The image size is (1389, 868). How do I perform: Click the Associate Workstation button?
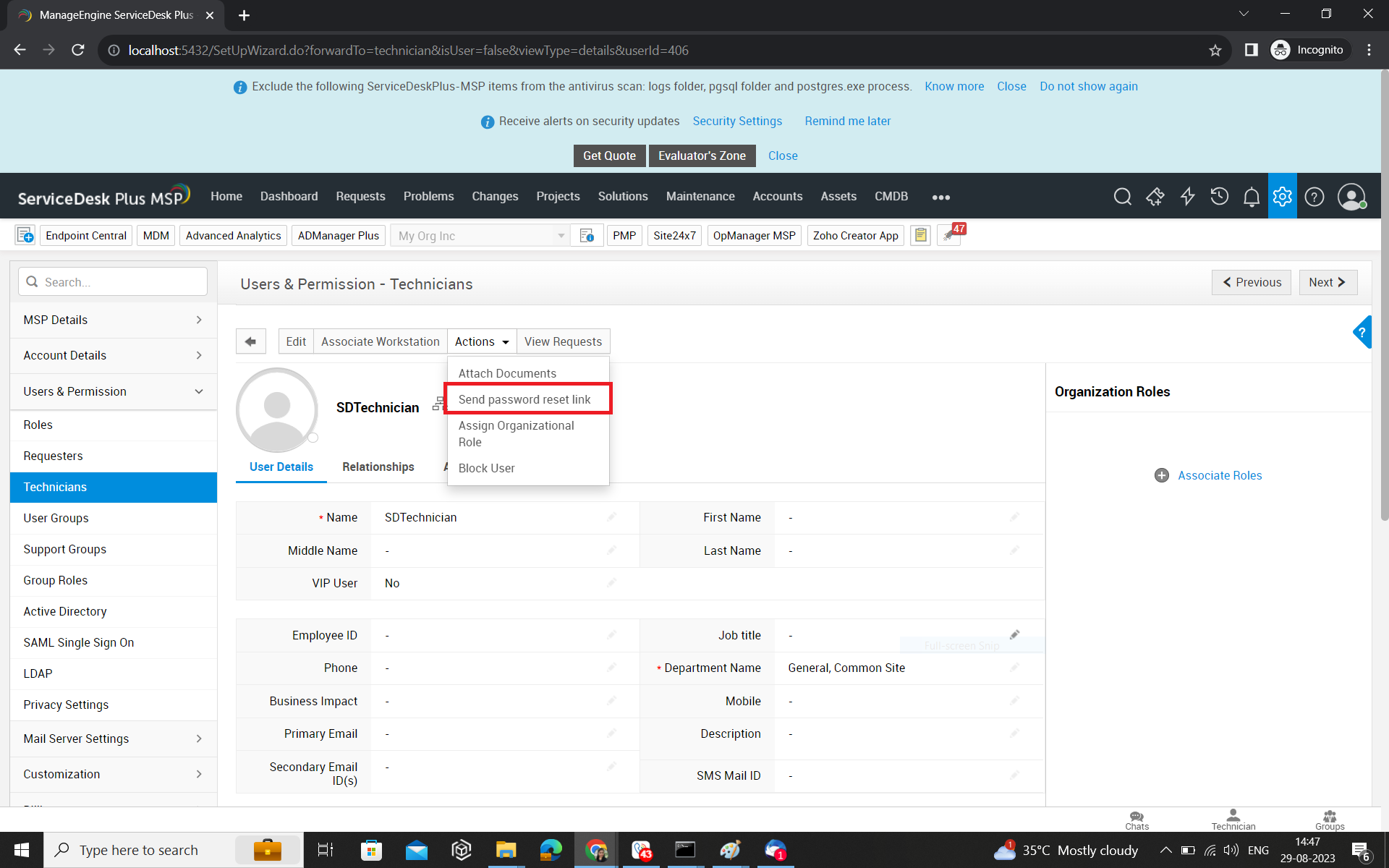tap(381, 341)
